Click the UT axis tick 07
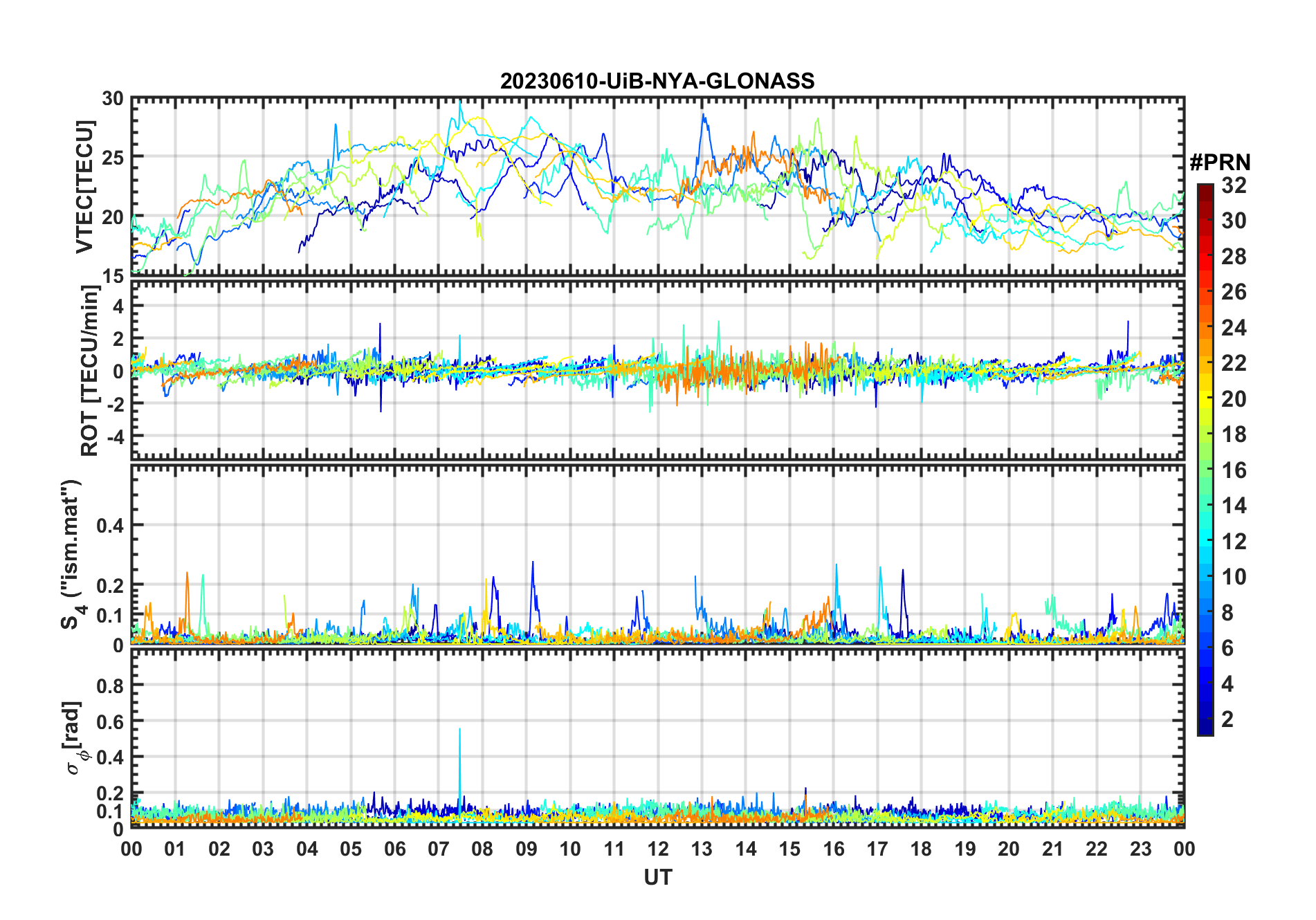This screenshot has width=1316, height=920. 439,849
